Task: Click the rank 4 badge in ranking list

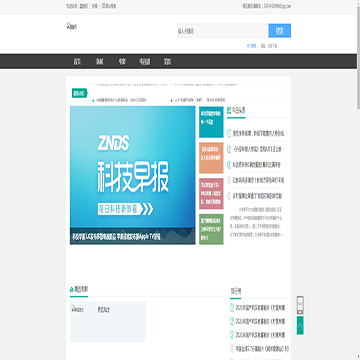Action: point(232,348)
